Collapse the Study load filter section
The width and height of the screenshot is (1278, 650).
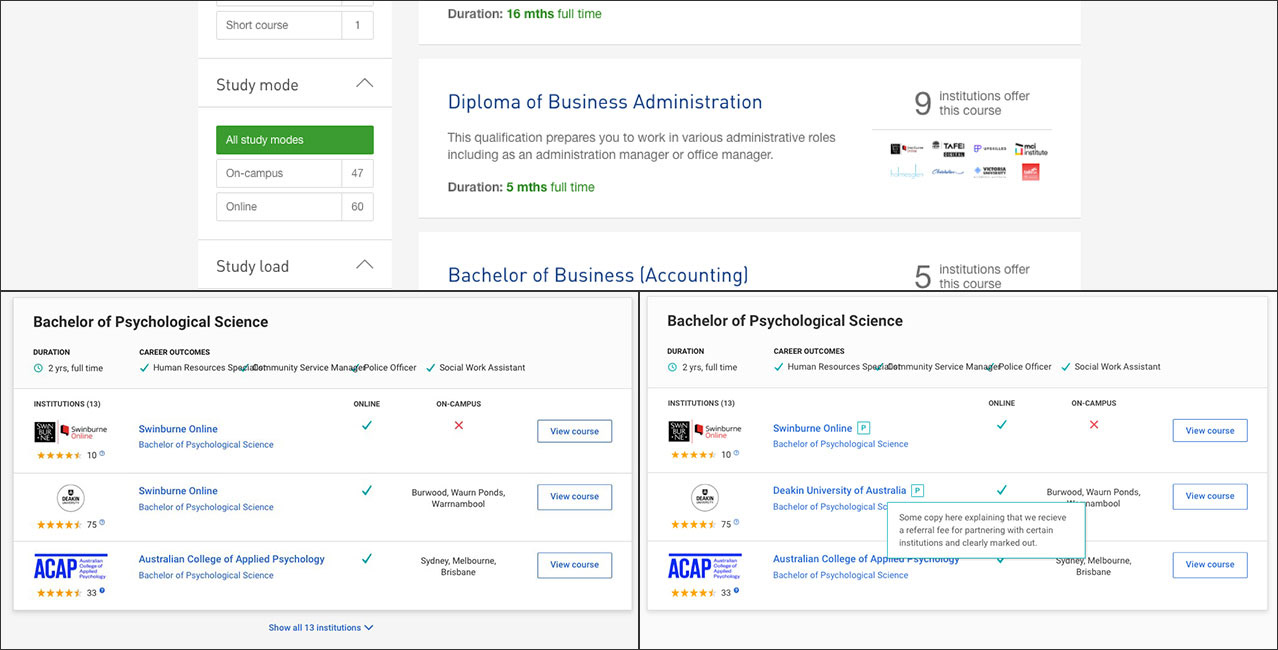point(364,266)
